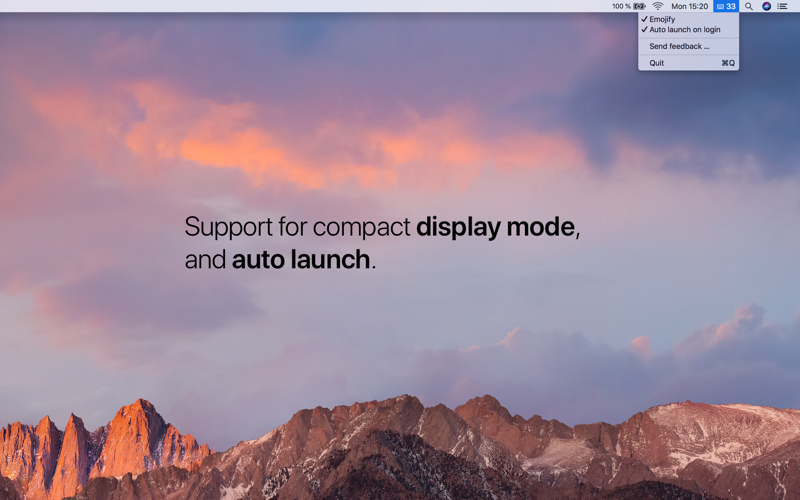Screen dimensions: 800x500
Task: Choose Send feedback ... from the menu
Action: click(x=688, y=46)
